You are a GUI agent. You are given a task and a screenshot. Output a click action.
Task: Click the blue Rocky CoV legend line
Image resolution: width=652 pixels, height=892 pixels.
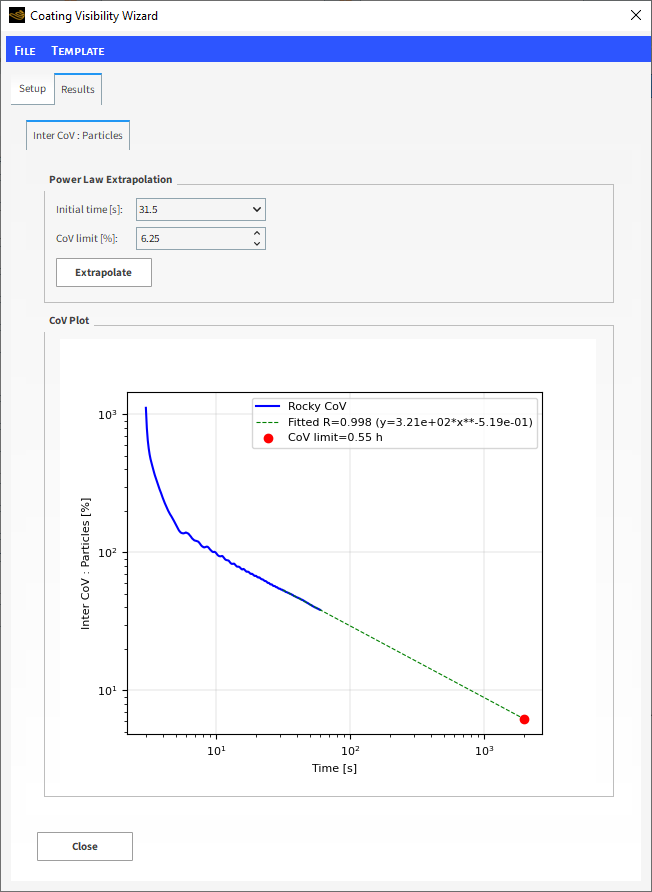[268, 407]
